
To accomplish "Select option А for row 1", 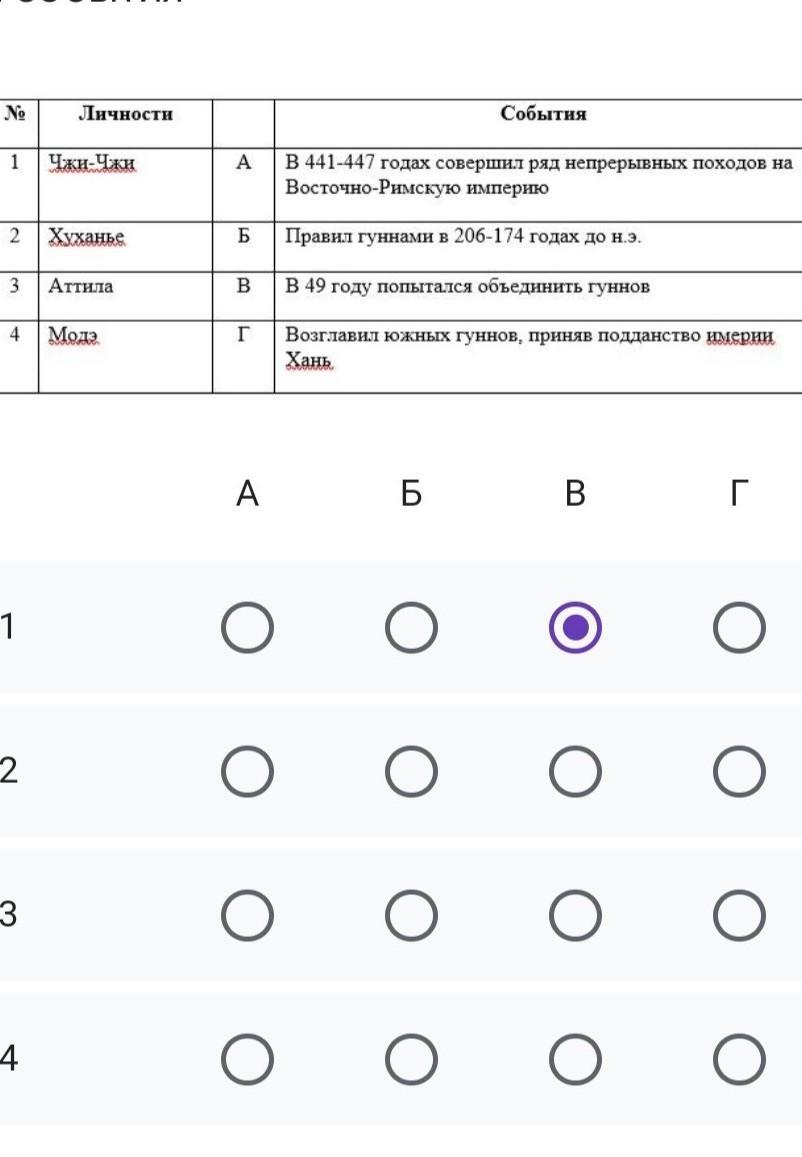I will [x=247, y=627].
